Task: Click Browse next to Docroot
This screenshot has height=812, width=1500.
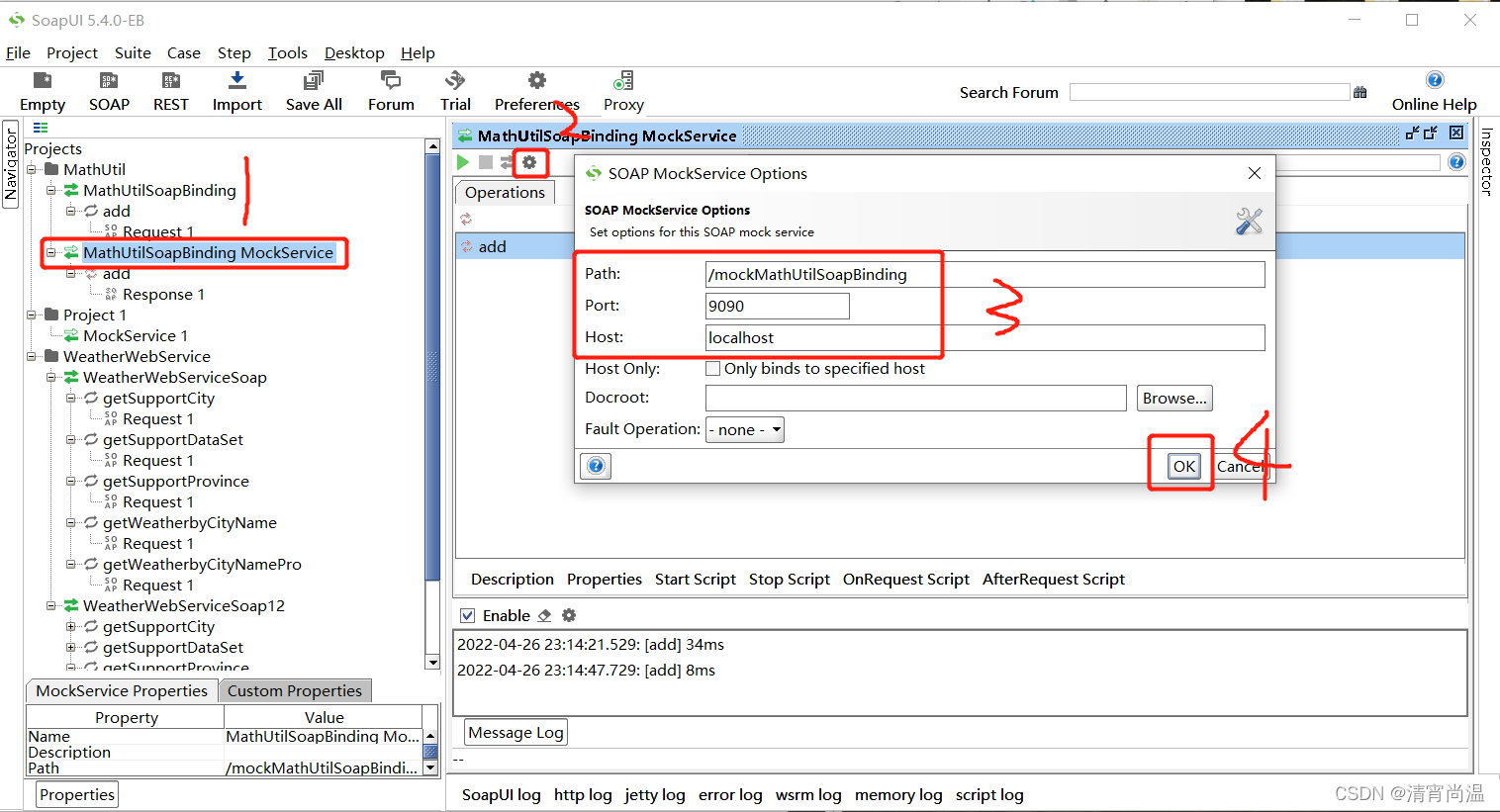Action: [1173, 398]
